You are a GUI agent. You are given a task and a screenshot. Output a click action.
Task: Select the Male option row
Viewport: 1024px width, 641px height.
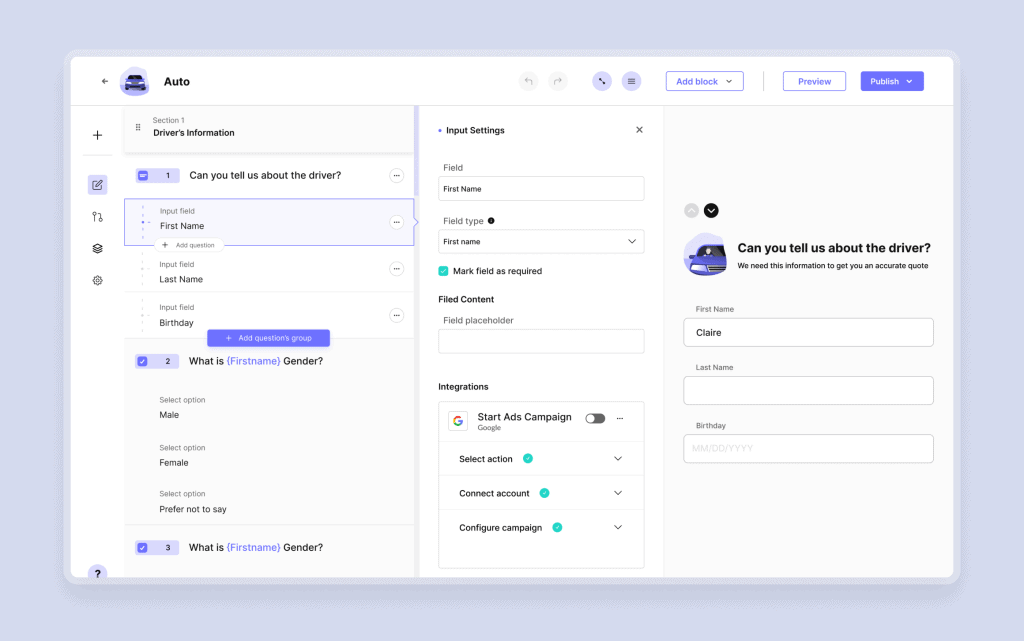point(269,407)
